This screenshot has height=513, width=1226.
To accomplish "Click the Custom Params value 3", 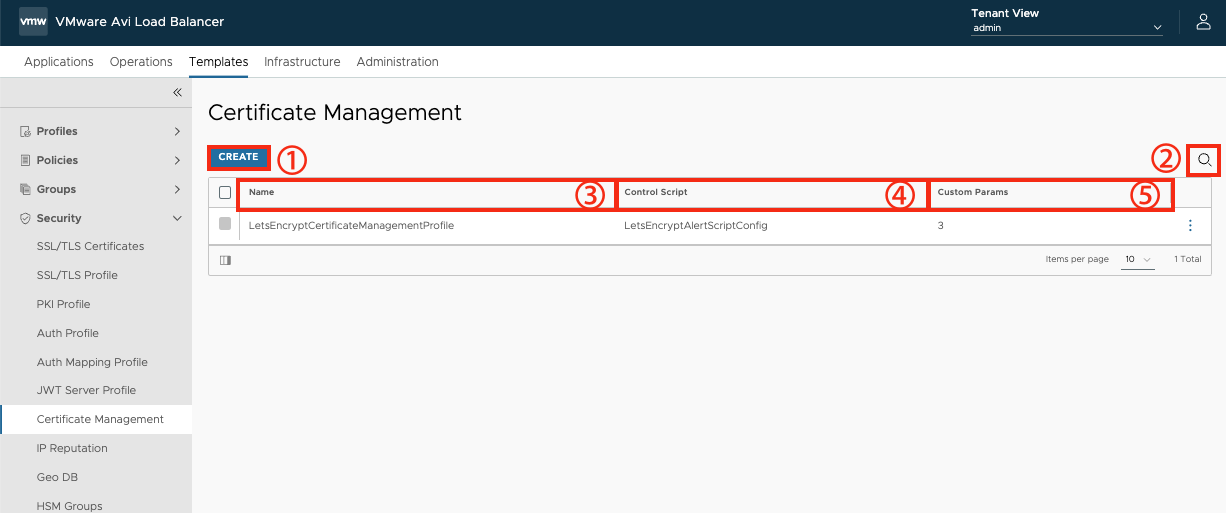I will (x=940, y=226).
